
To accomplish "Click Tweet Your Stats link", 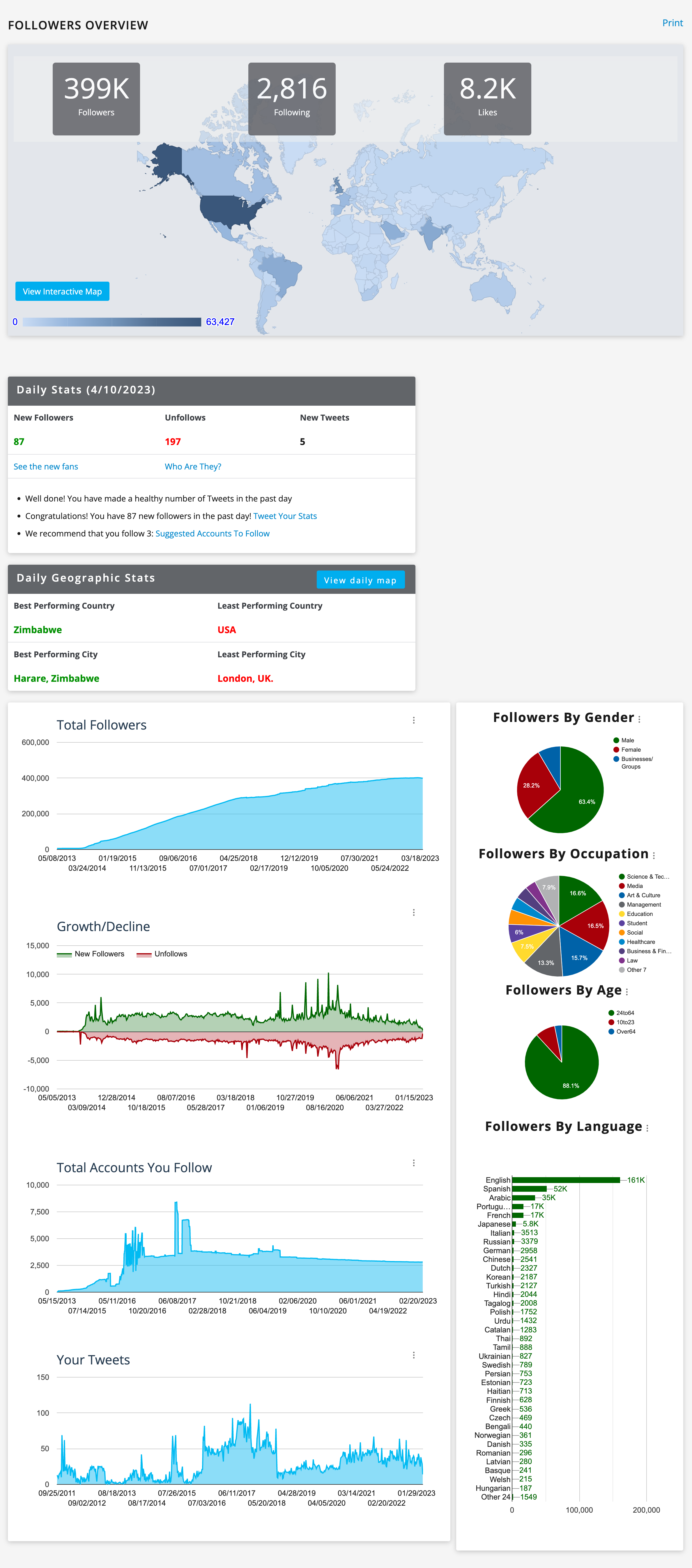I will click(x=285, y=515).
